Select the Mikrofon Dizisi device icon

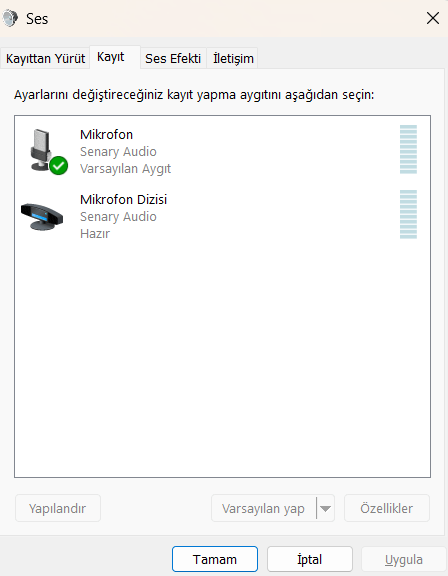coord(42,217)
